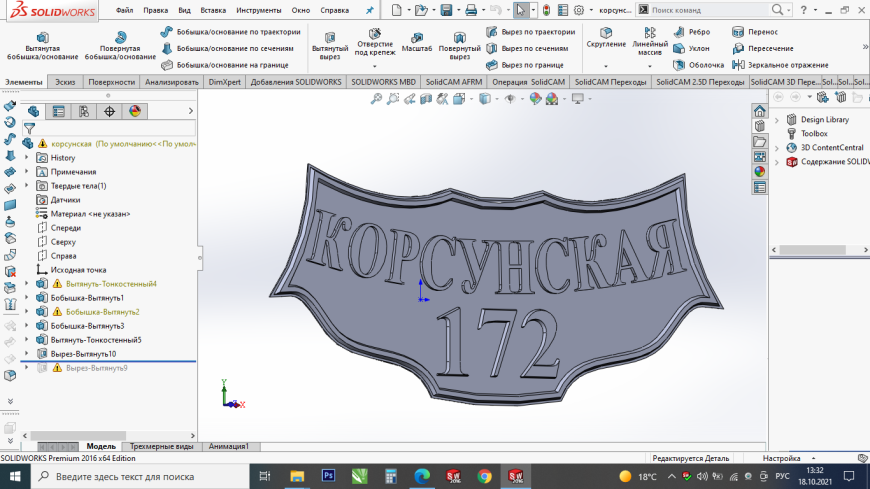
Task: Switch to the Анимация1 tab
Action: pos(229,446)
